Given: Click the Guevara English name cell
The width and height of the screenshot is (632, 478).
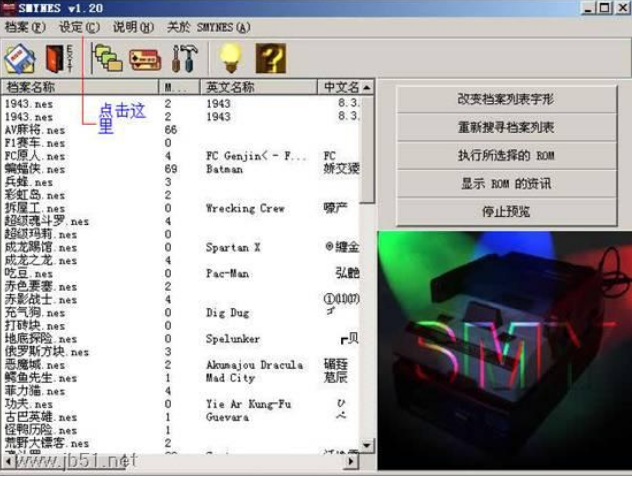Looking at the screenshot, I should [227, 417].
